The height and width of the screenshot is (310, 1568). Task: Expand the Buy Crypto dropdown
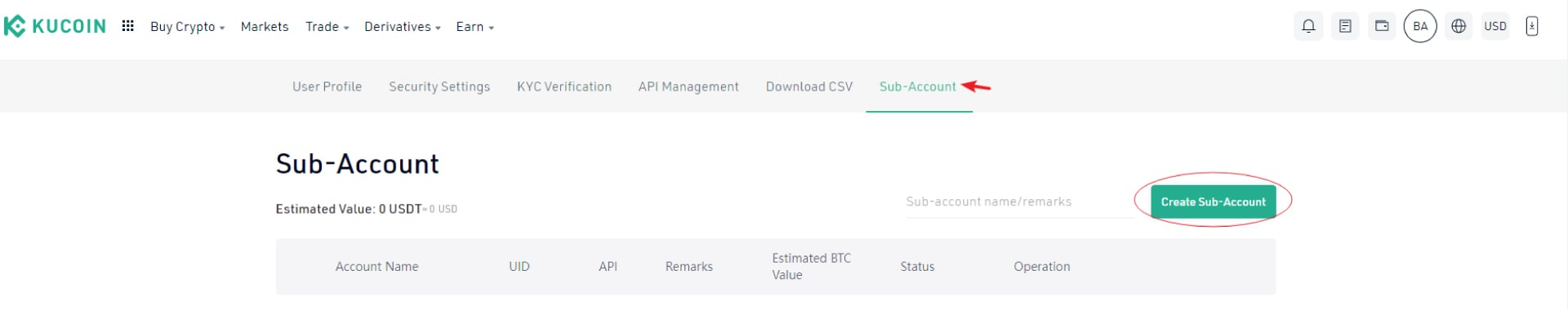[187, 27]
